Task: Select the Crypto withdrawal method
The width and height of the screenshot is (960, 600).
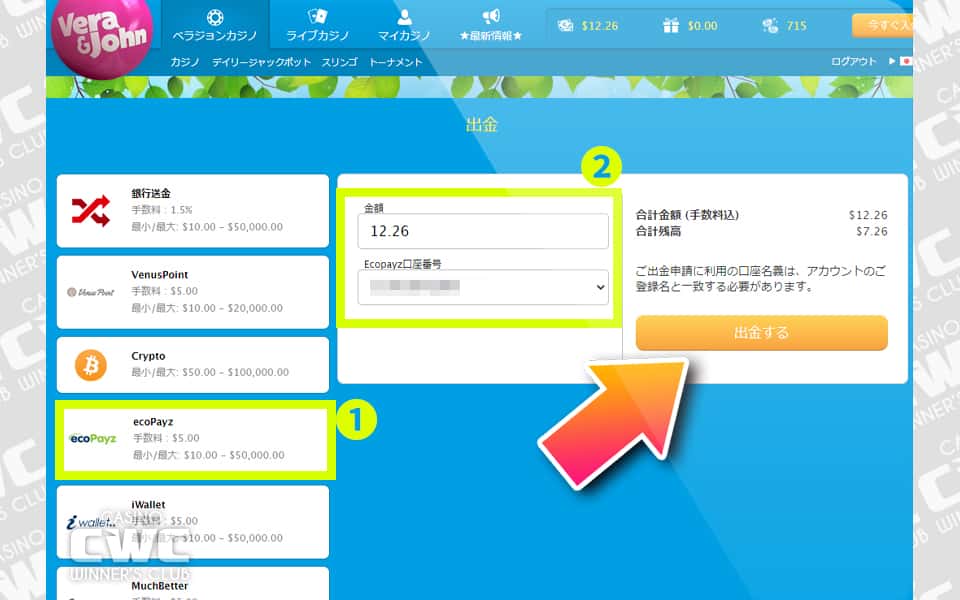Action: coord(193,365)
